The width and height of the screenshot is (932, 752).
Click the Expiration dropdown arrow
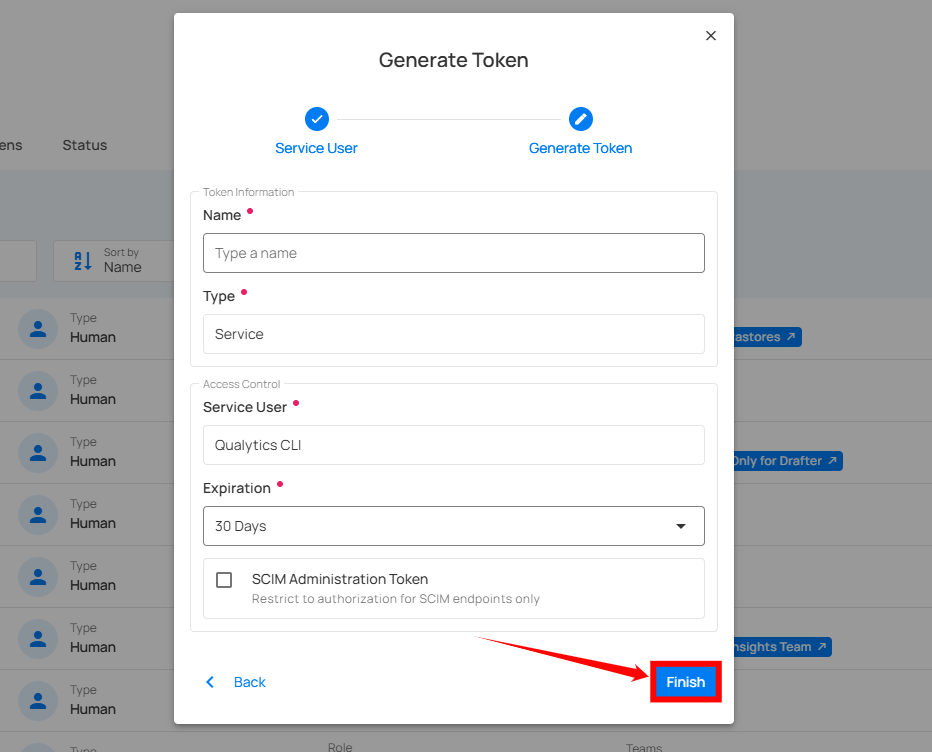(681, 526)
